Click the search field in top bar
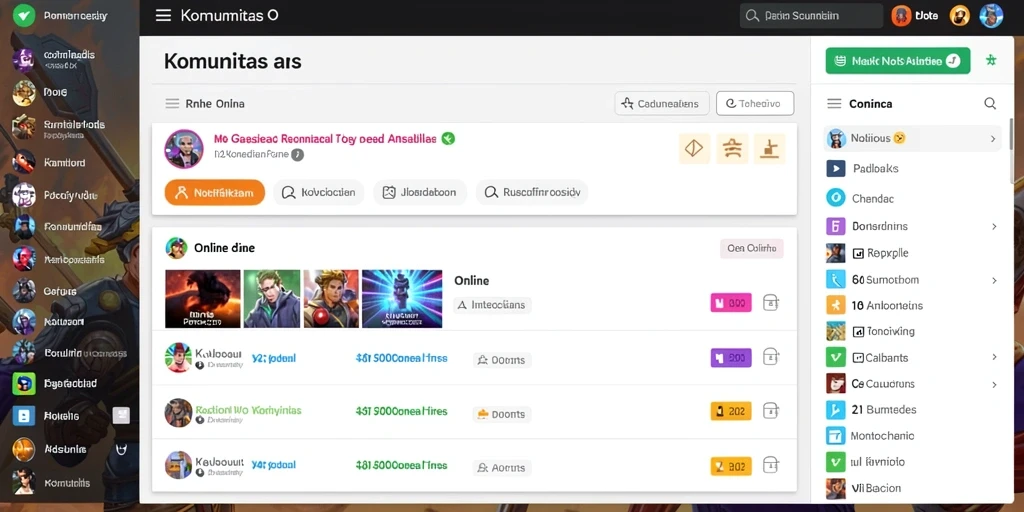The image size is (1024, 512). (810, 16)
